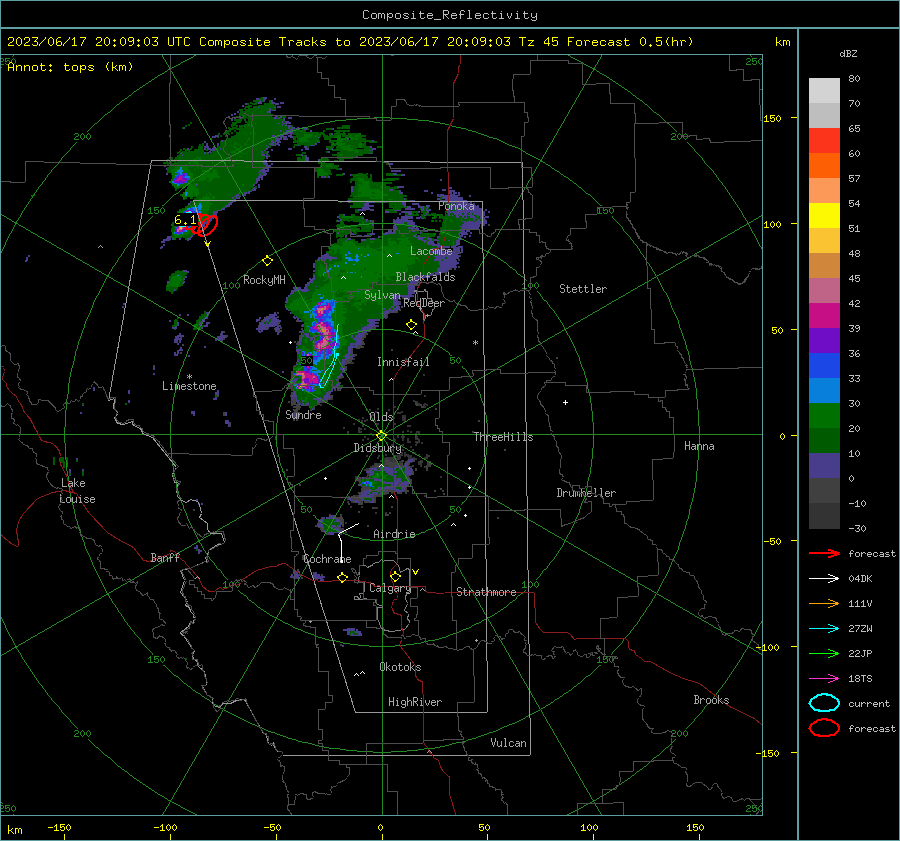Select the purple swatch between 39 and 36
The width and height of the screenshot is (900, 841).
click(824, 341)
